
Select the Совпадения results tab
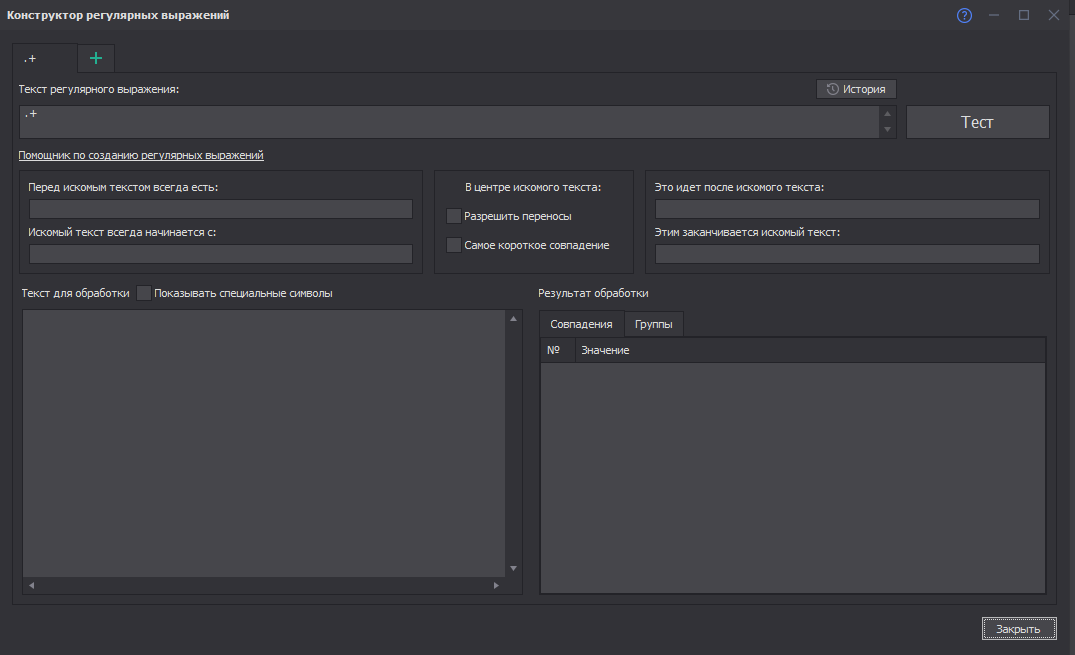pyautogui.click(x=581, y=324)
